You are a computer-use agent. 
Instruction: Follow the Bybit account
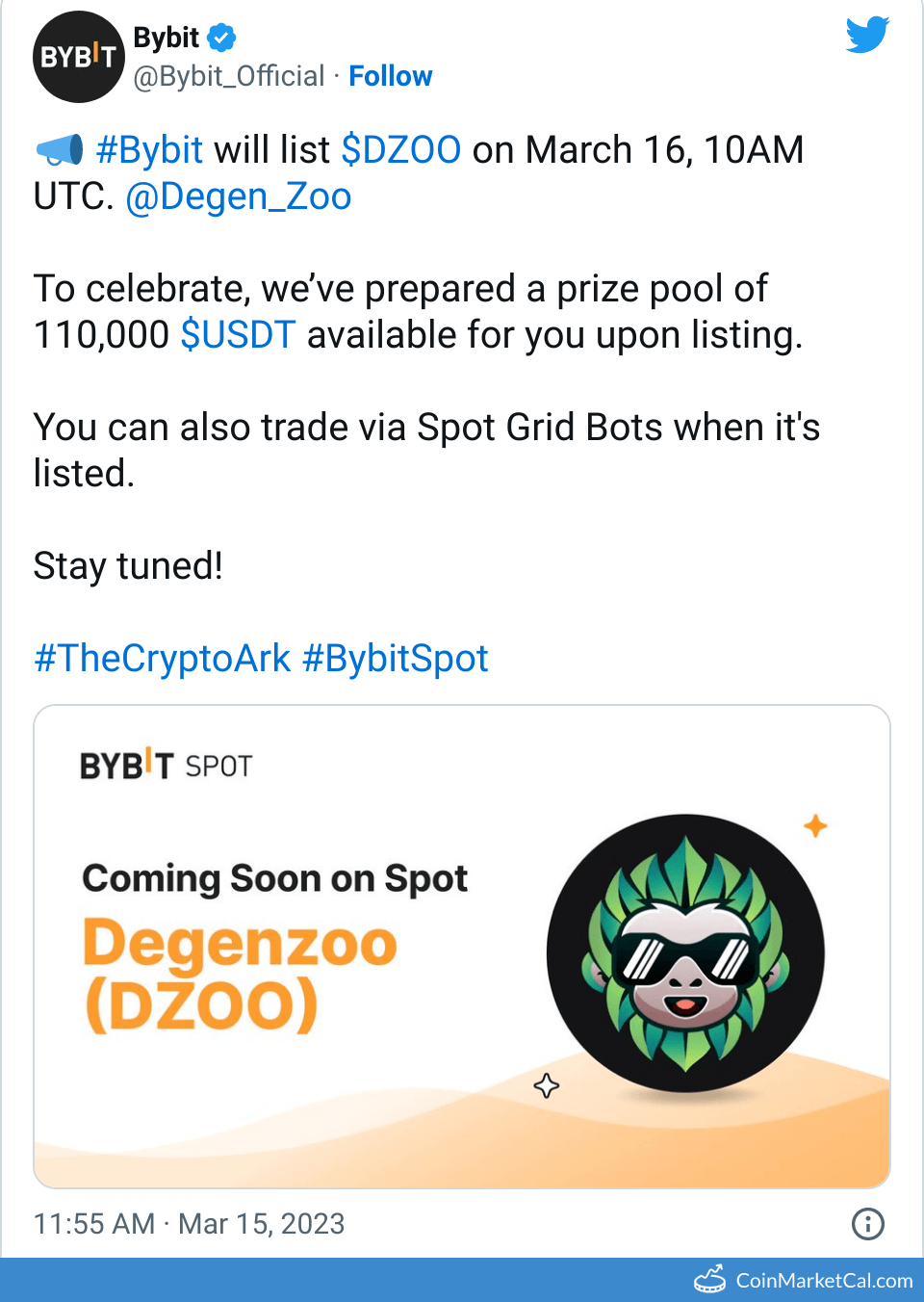pos(390,76)
